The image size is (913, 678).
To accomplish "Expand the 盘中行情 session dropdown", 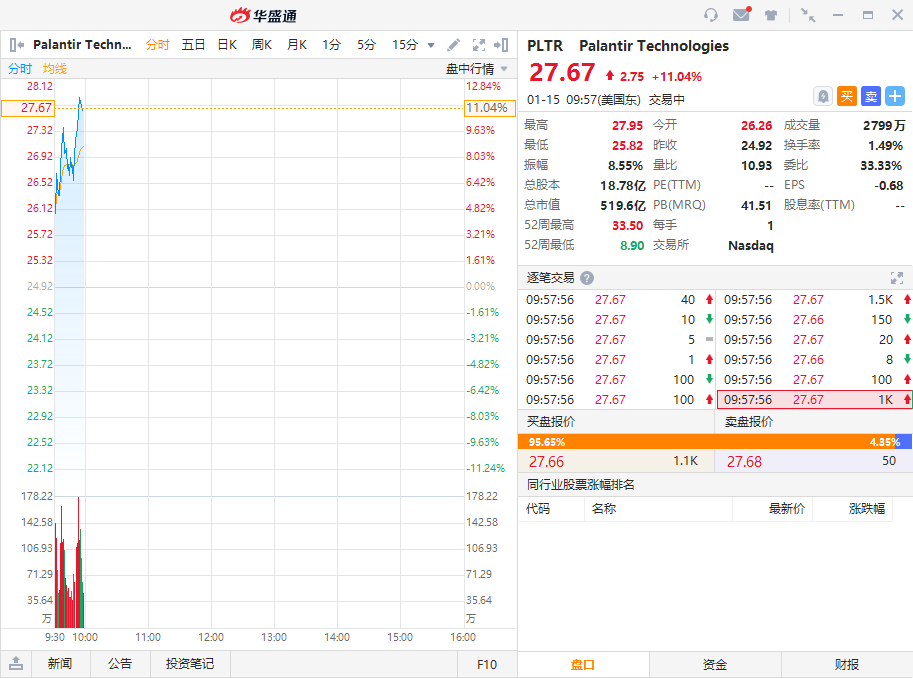I will (x=504, y=69).
